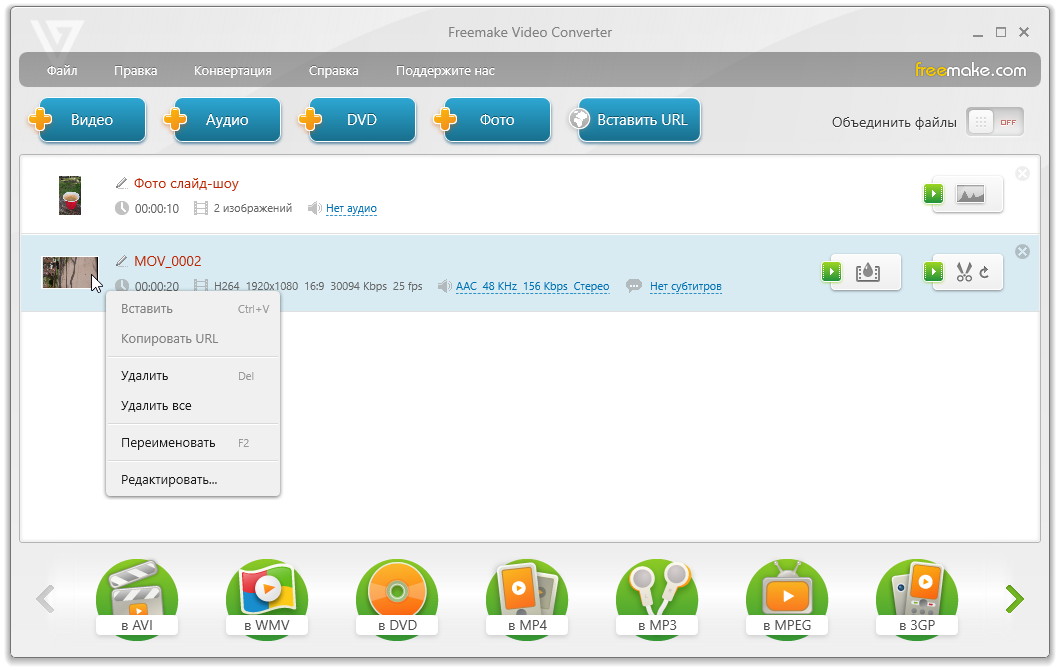Click the speaker icon by AAC audio
Viewport: 1060px width, 670px height.
point(444,286)
